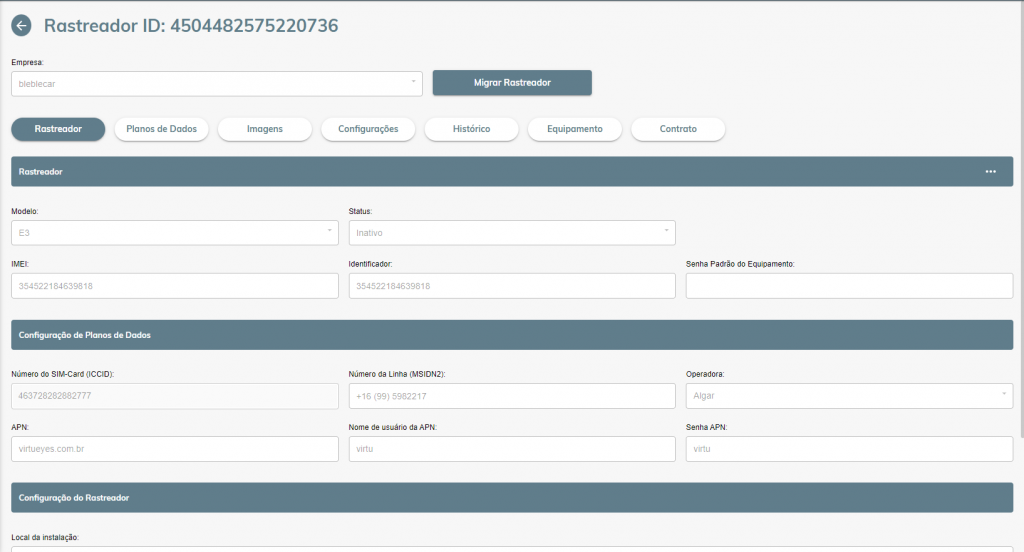Focus the Senha Padrão do Equipamento field
Screen dimensions: 1024x552
849,286
